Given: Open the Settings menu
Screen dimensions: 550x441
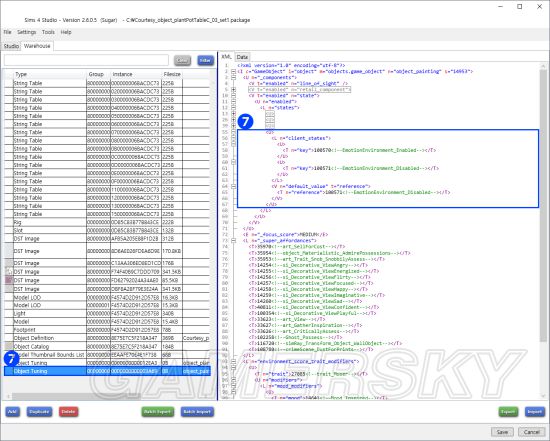Looking at the screenshot, I should click(27, 32).
